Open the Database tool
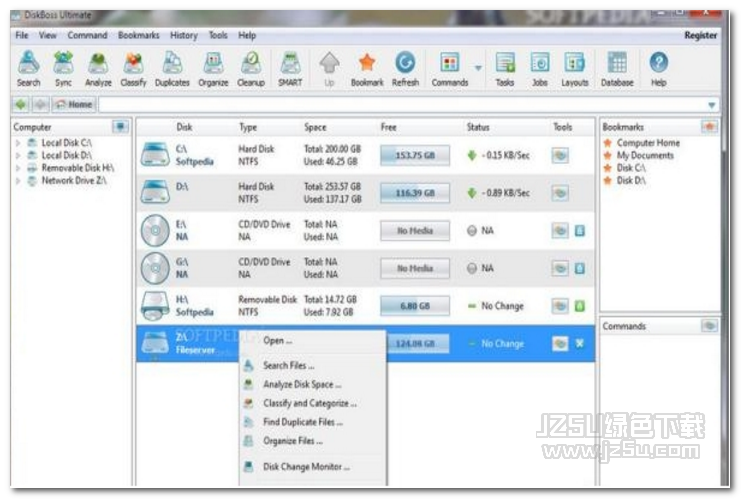 click(x=617, y=69)
